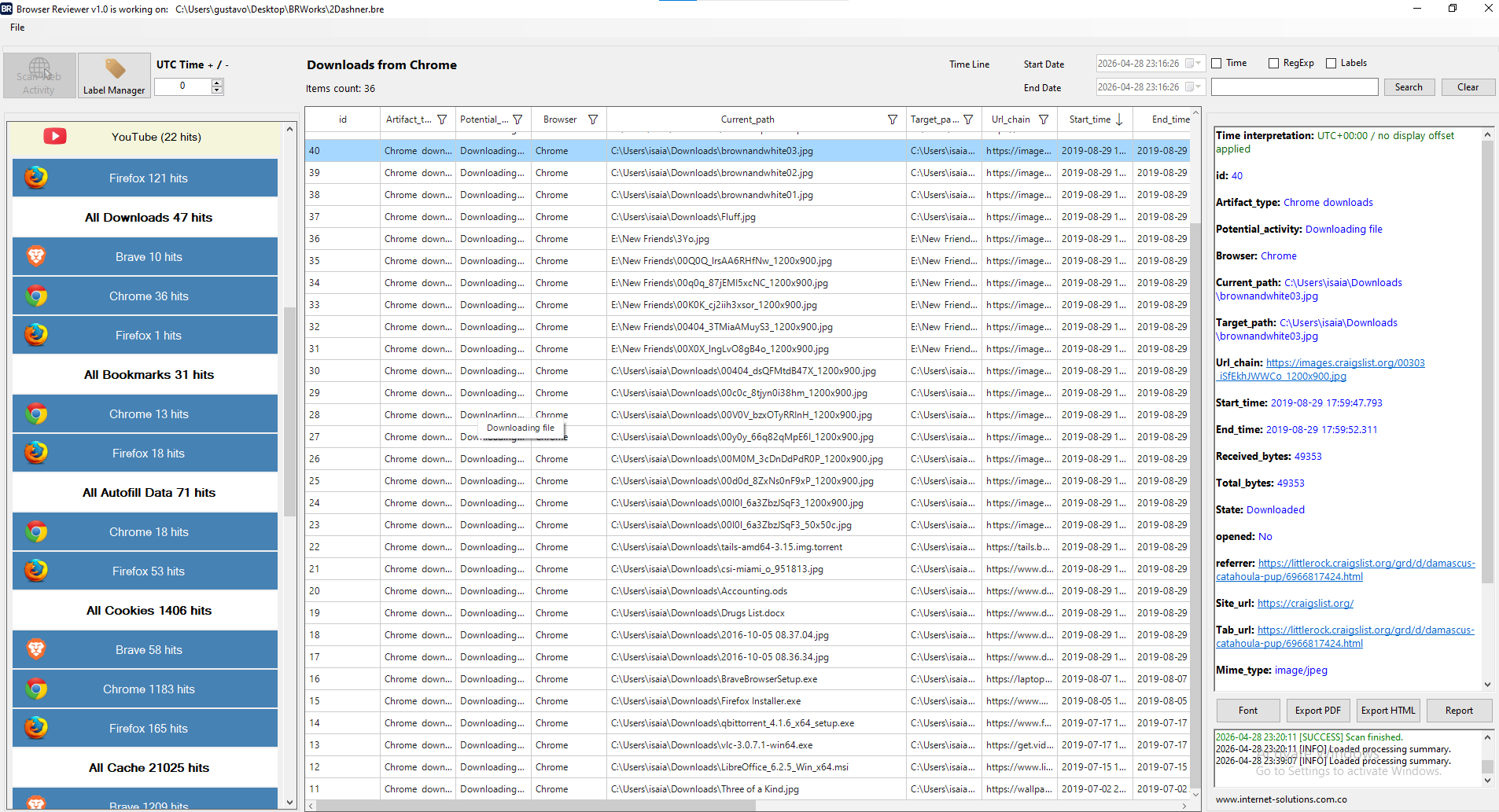Filter the Current_path column

(893, 119)
